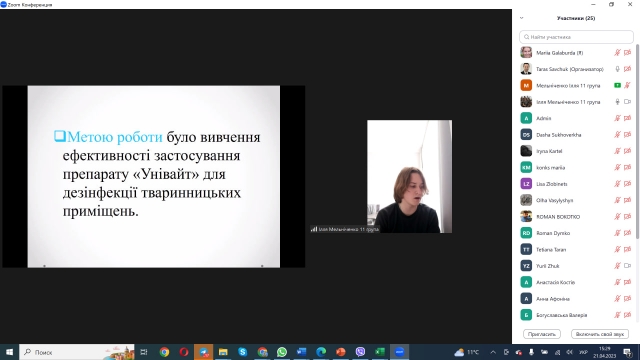
Task: Click the speaker's video tile
Action: (409, 176)
